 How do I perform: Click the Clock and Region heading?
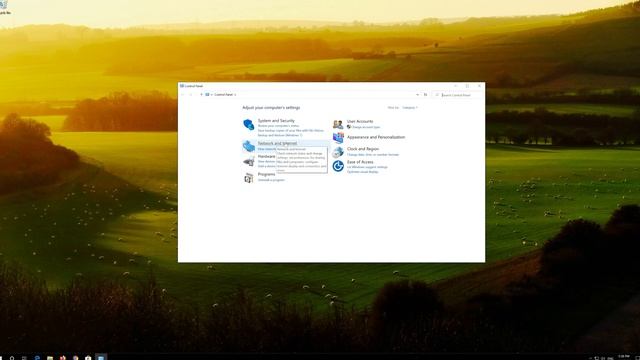pyautogui.click(x=363, y=149)
